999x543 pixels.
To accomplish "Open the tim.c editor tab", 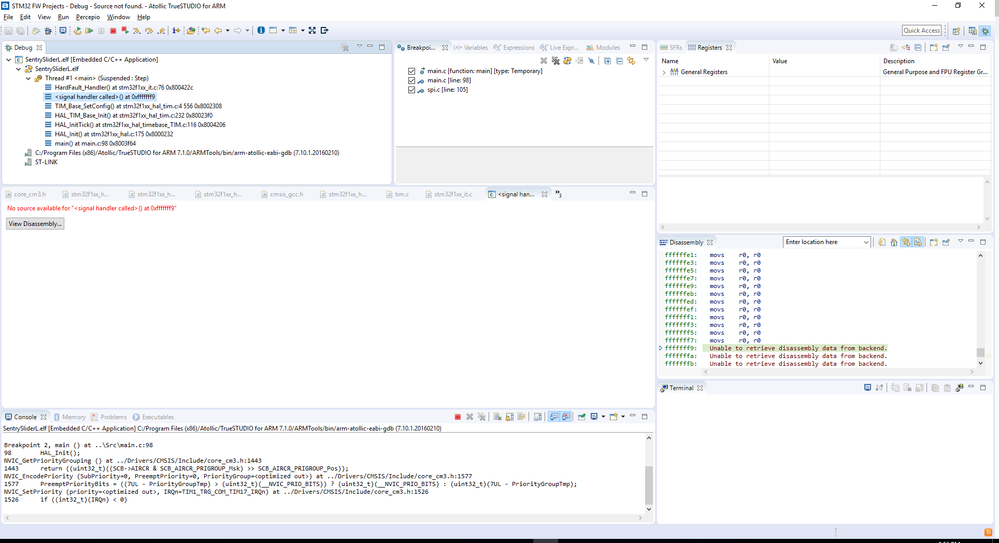I will click(397, 194).
